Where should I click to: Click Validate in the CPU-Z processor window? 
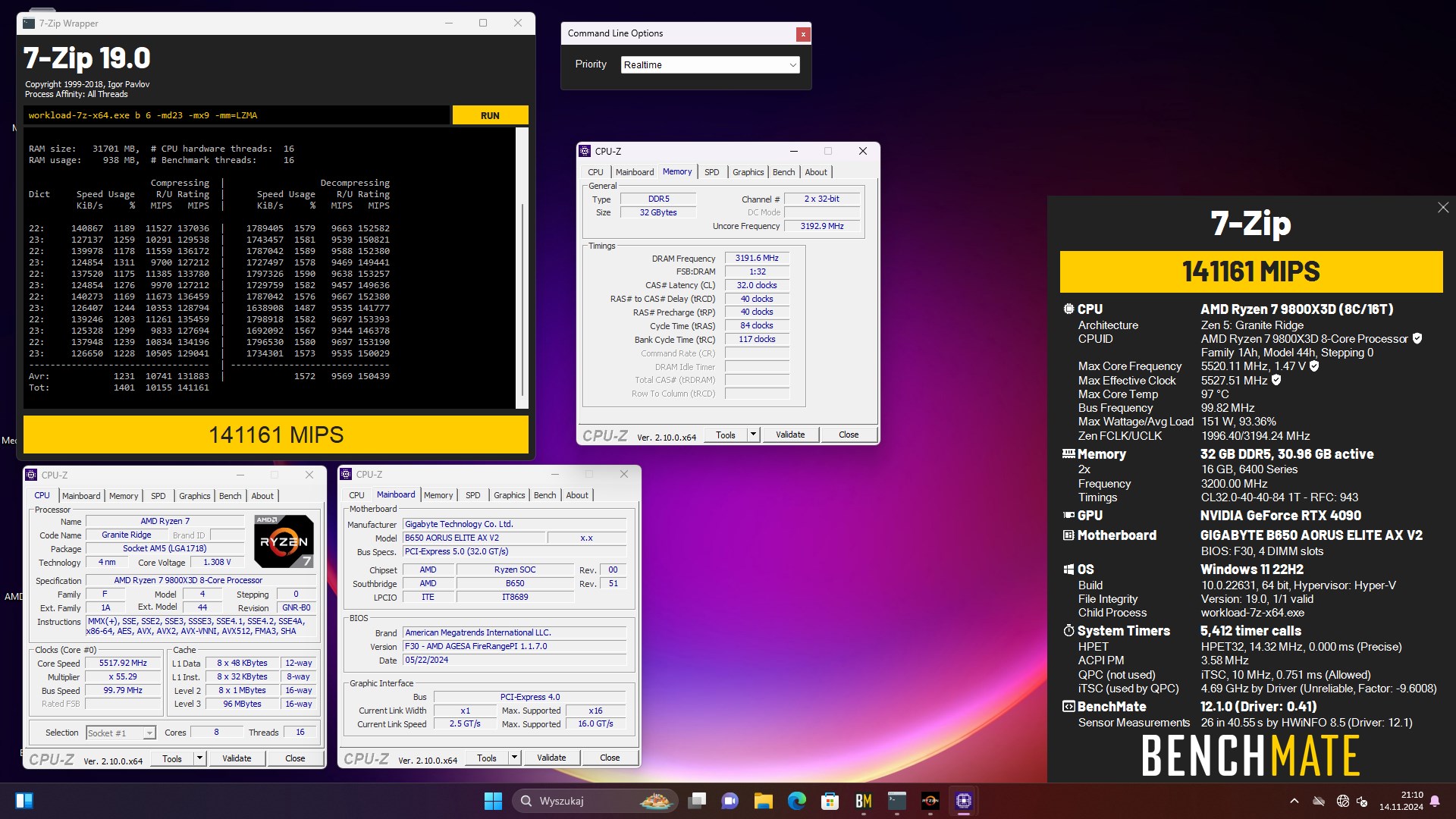pos(237,758)
